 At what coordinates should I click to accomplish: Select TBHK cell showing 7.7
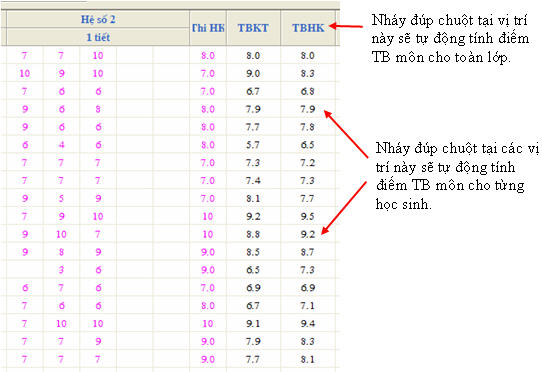click(307, 198)
